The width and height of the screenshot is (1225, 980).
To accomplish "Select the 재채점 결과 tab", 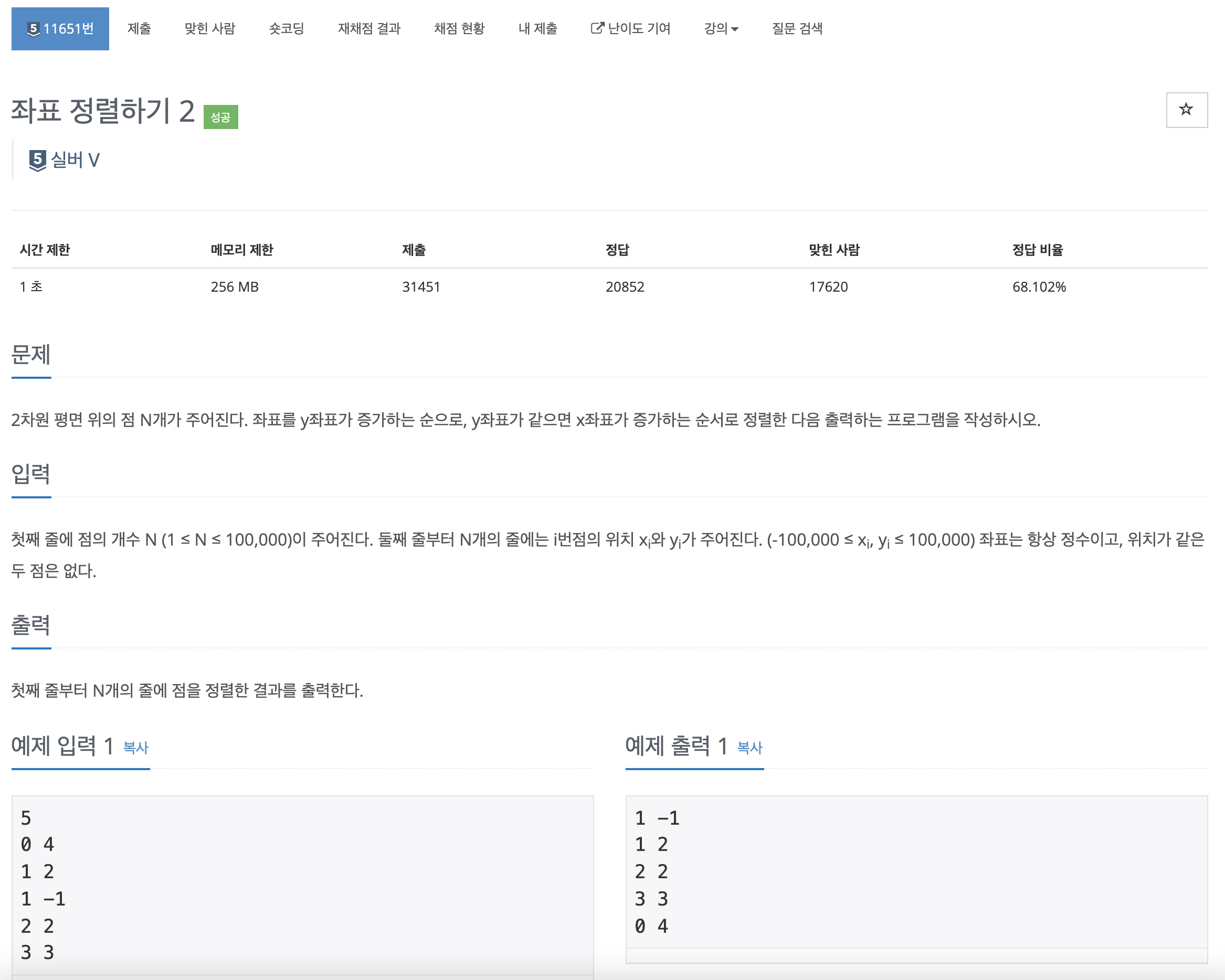I will (x=369, y=28).
